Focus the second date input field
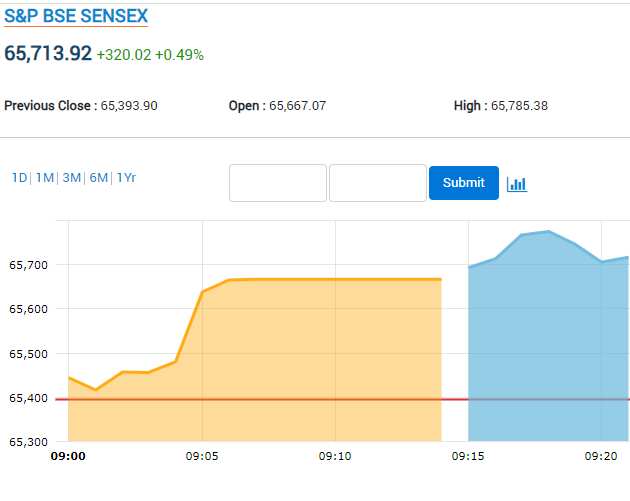 pyautogui.click(x=378, y=183)
